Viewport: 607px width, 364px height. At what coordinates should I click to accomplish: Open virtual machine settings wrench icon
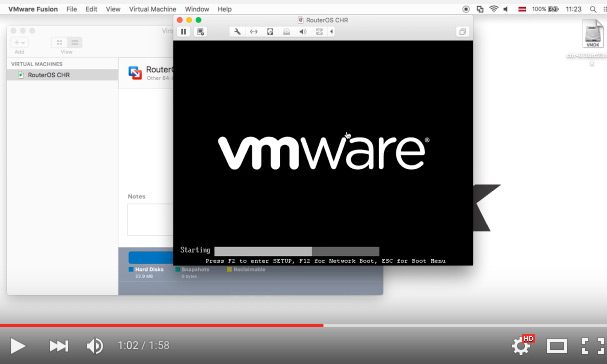point(237,32)
